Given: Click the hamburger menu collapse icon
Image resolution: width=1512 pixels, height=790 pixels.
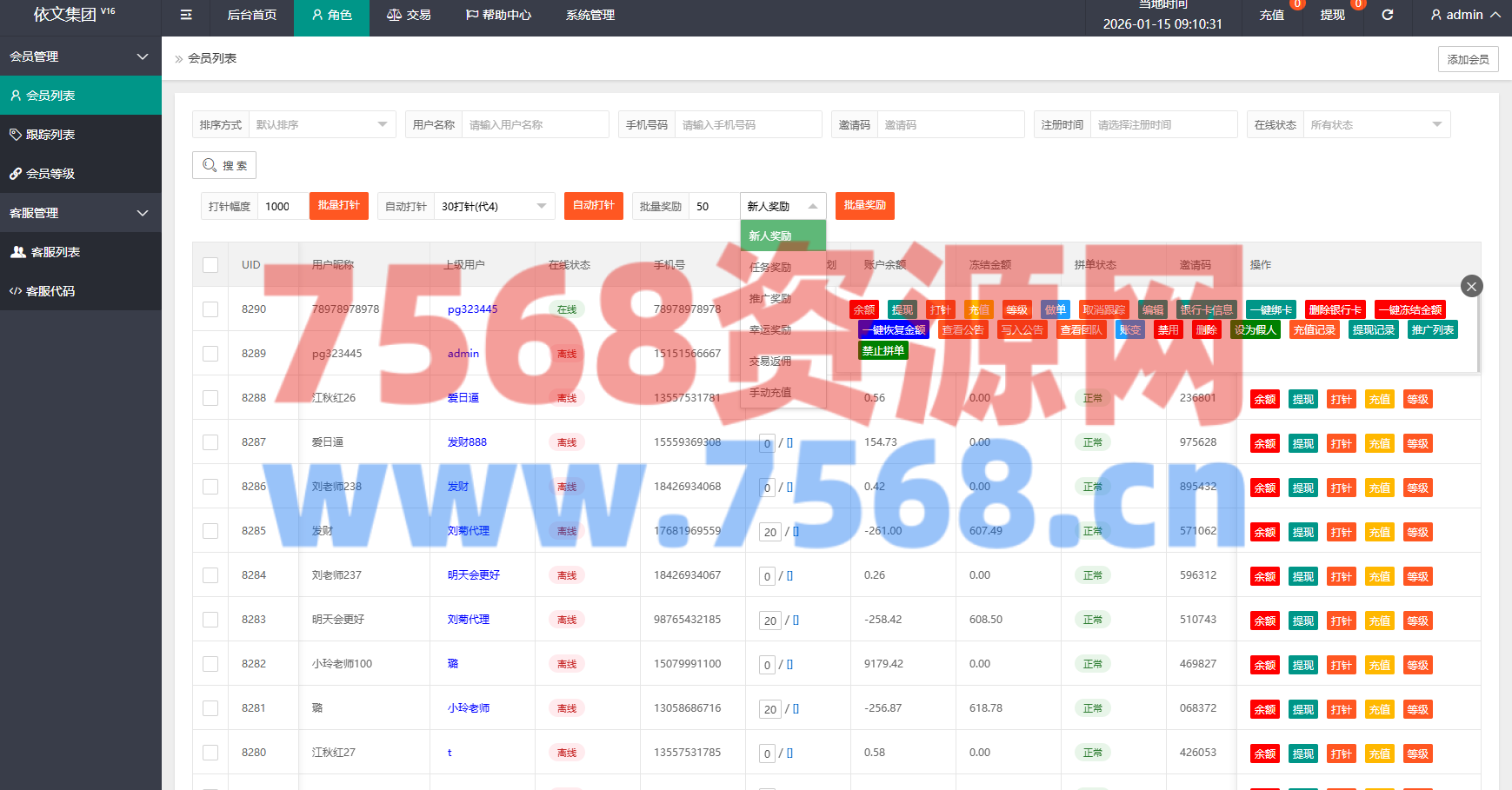Looking at the screenshot, I should (186, 15).
